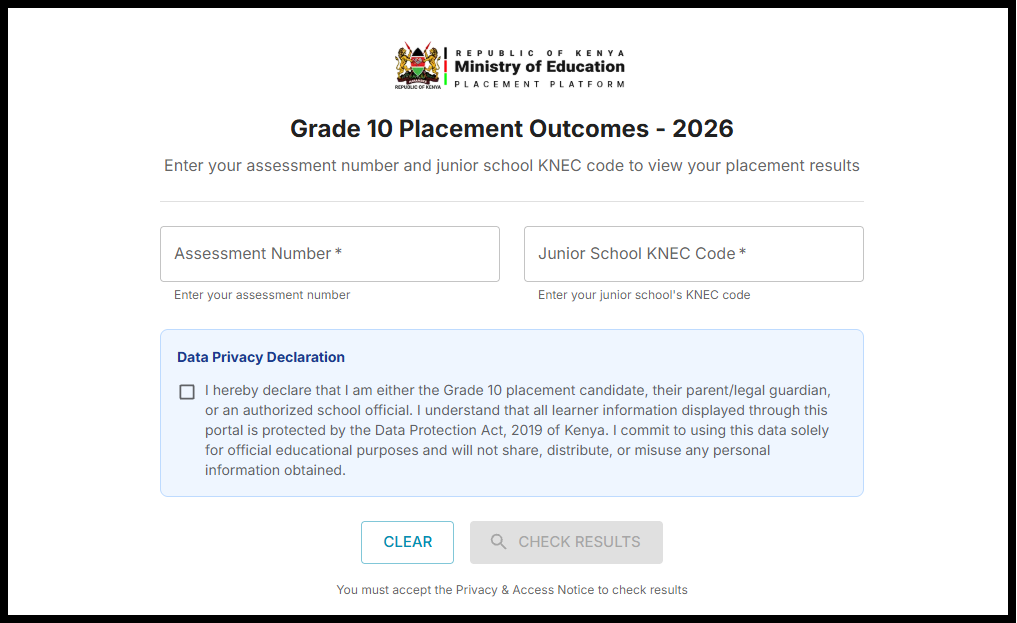Image resolution: width=1017 pixels, height=623 pixels.
Task: Select the Junior School KNEC Code field
Action: click(x=693, y=253)
